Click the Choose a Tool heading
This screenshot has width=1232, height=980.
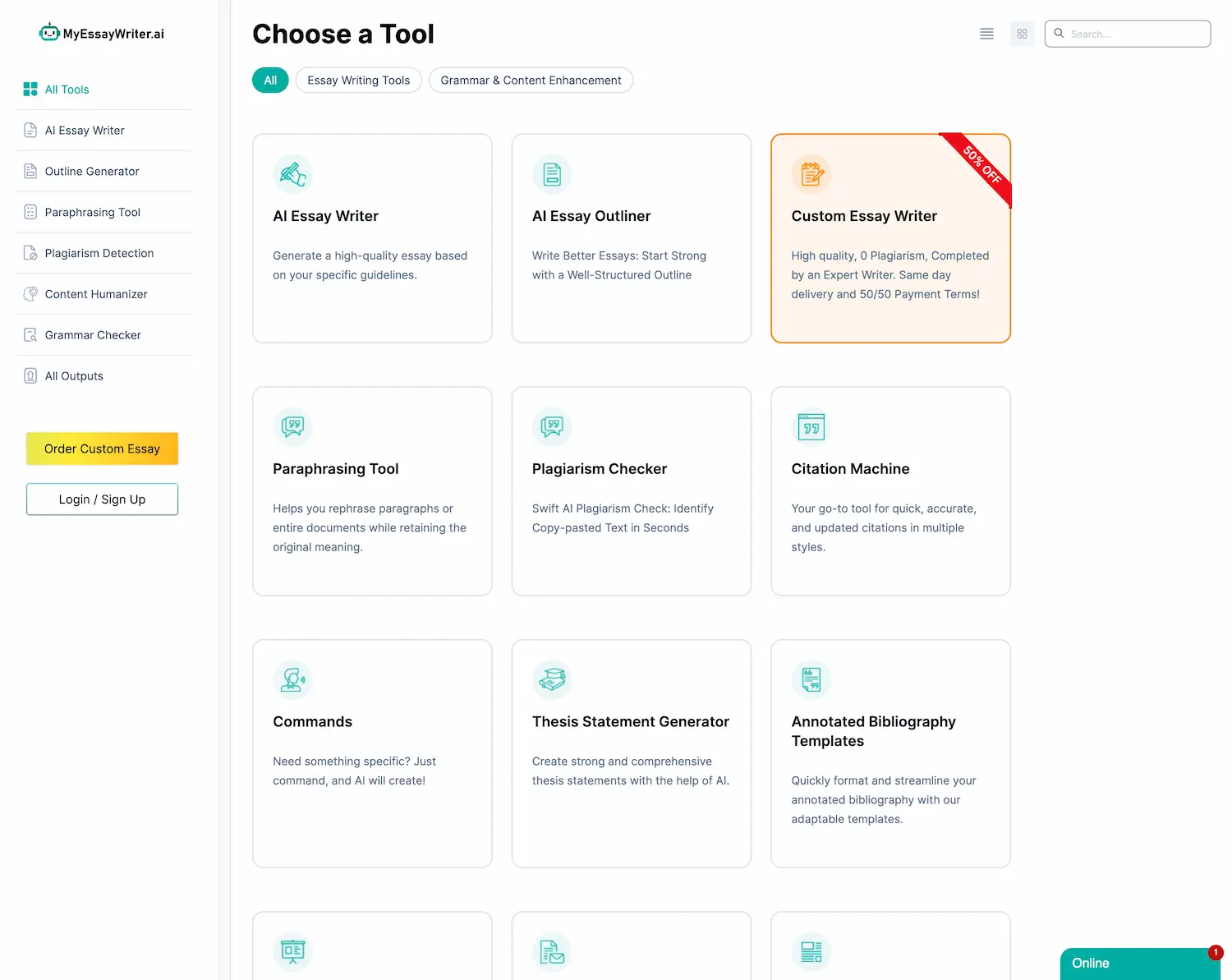(x=343, y=35)
